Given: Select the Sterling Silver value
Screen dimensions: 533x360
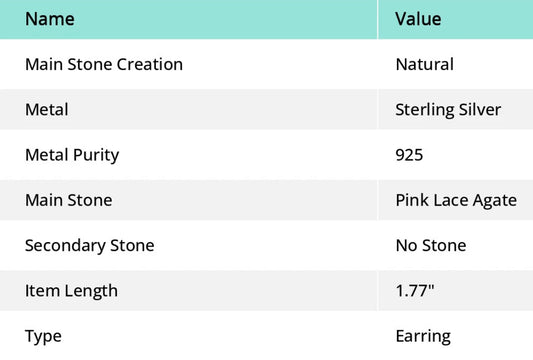Looking at the screenshot, I should 448,110.
